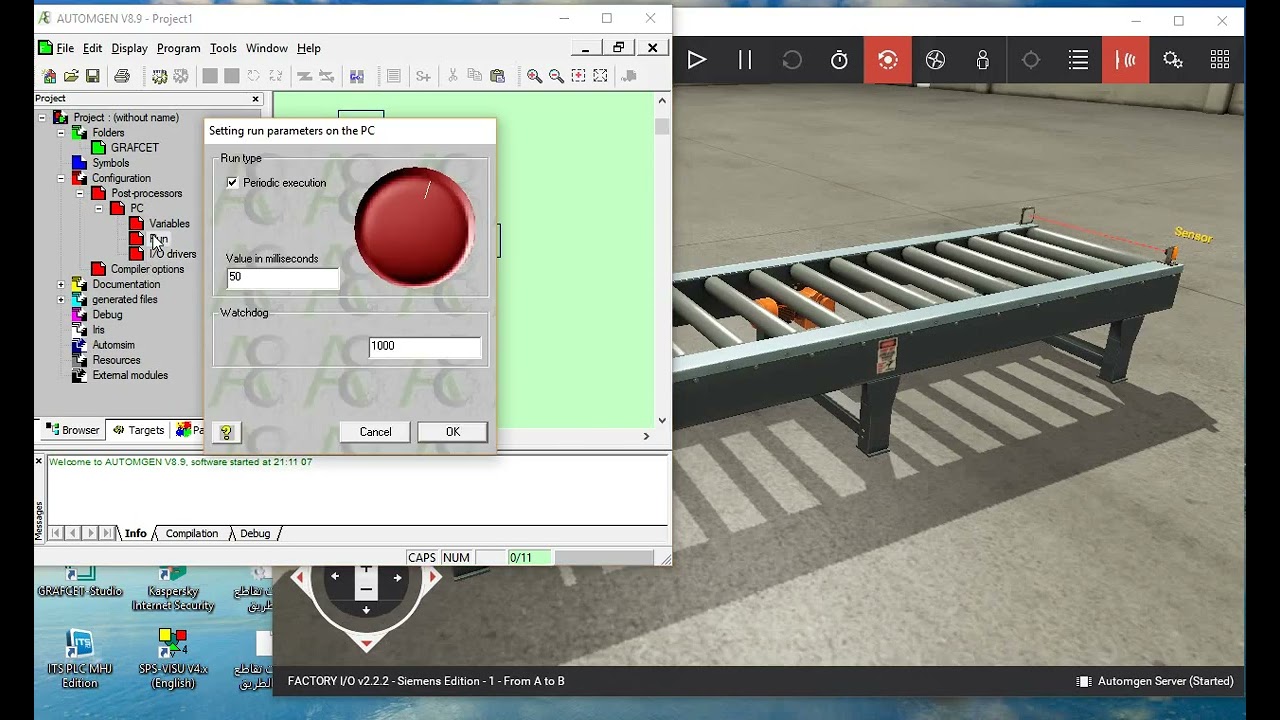This screenshot has height=720, width=1280.
Task: Select the GRAFCET folder in the tree
Action: pyautogui.click(x=134, y=148)
